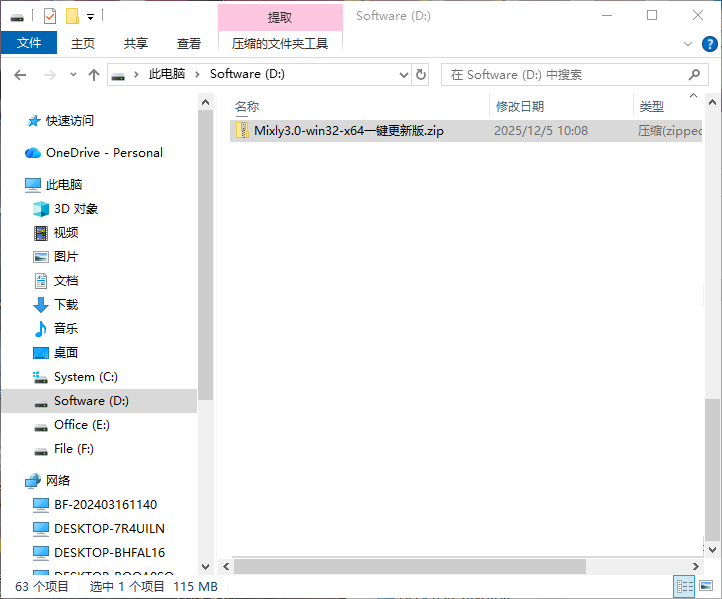Open the 下载 folder
The height and width of the screenshot is (599, 722).
[x=66, y=305]
